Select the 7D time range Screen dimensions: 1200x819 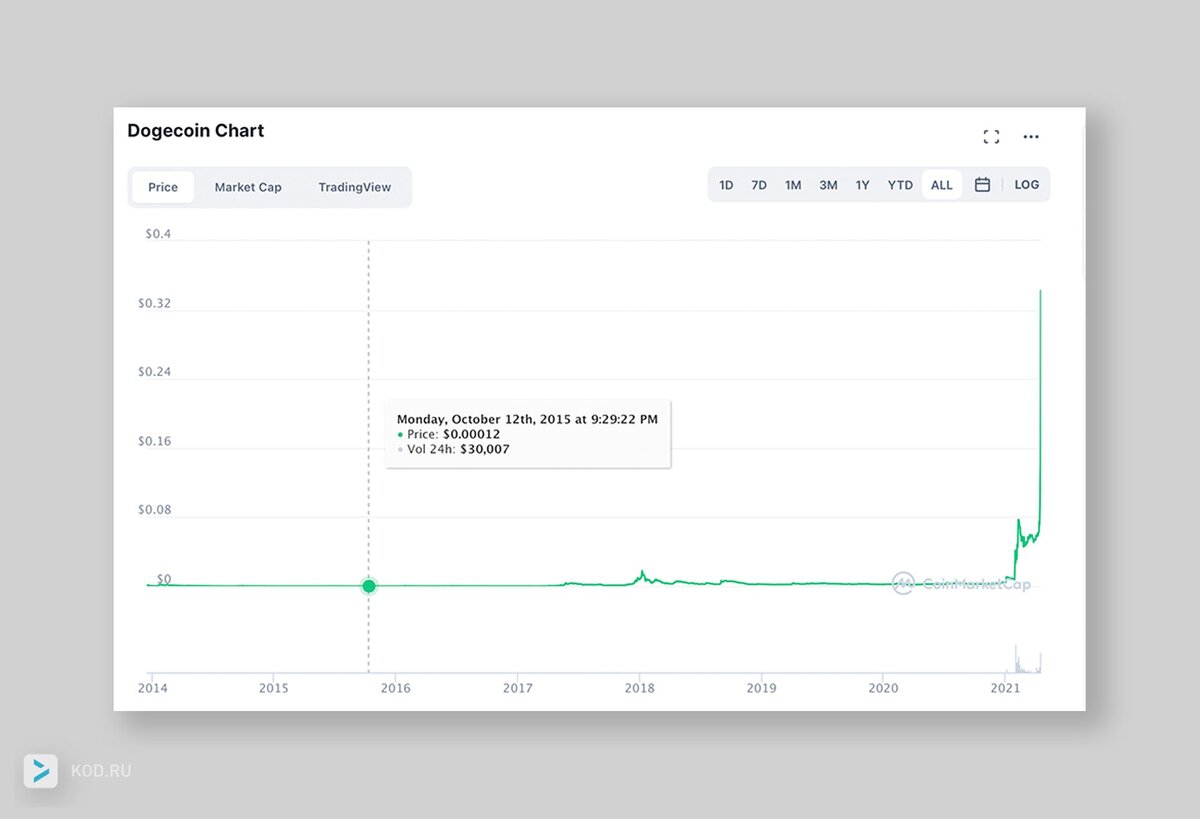tap(759, 185)
